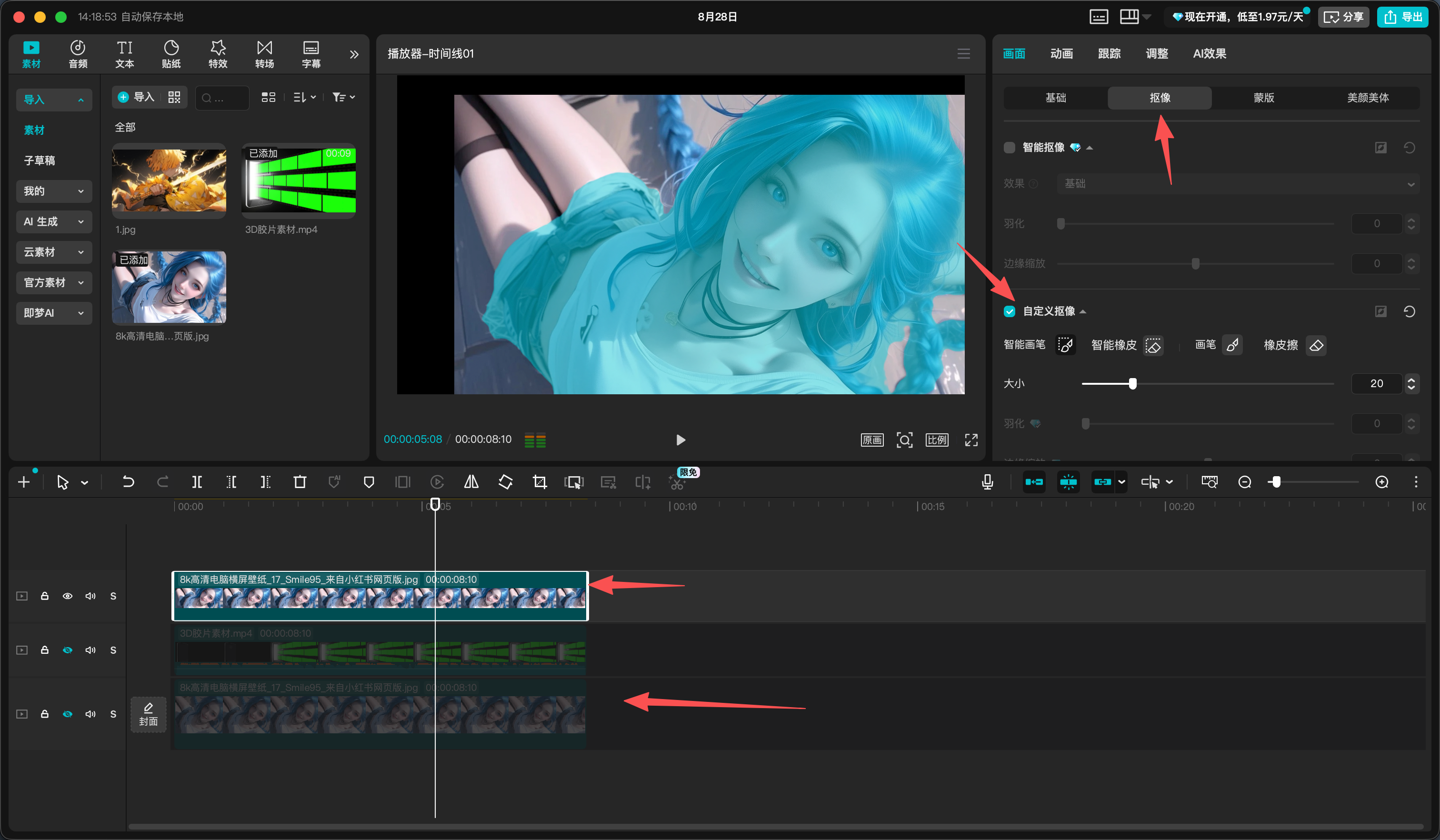The image size is (1440, 840).
Task: Toggle the auto snapping button in timeline
Action: 1069,482
